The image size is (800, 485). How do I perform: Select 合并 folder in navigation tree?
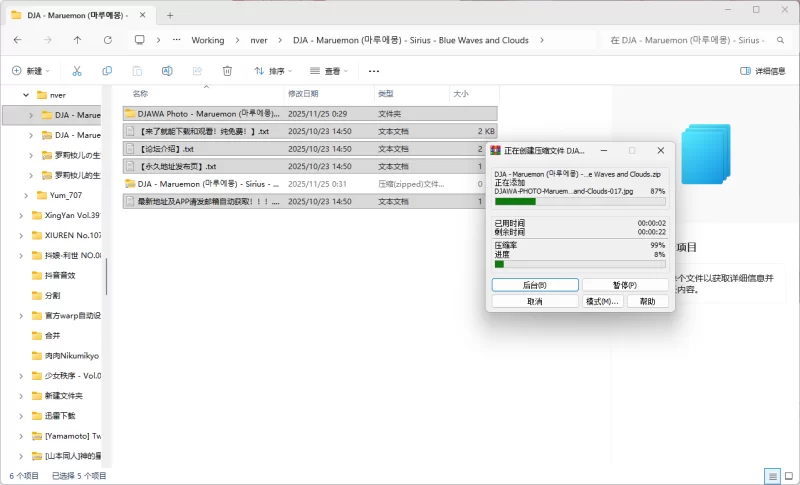52,336
